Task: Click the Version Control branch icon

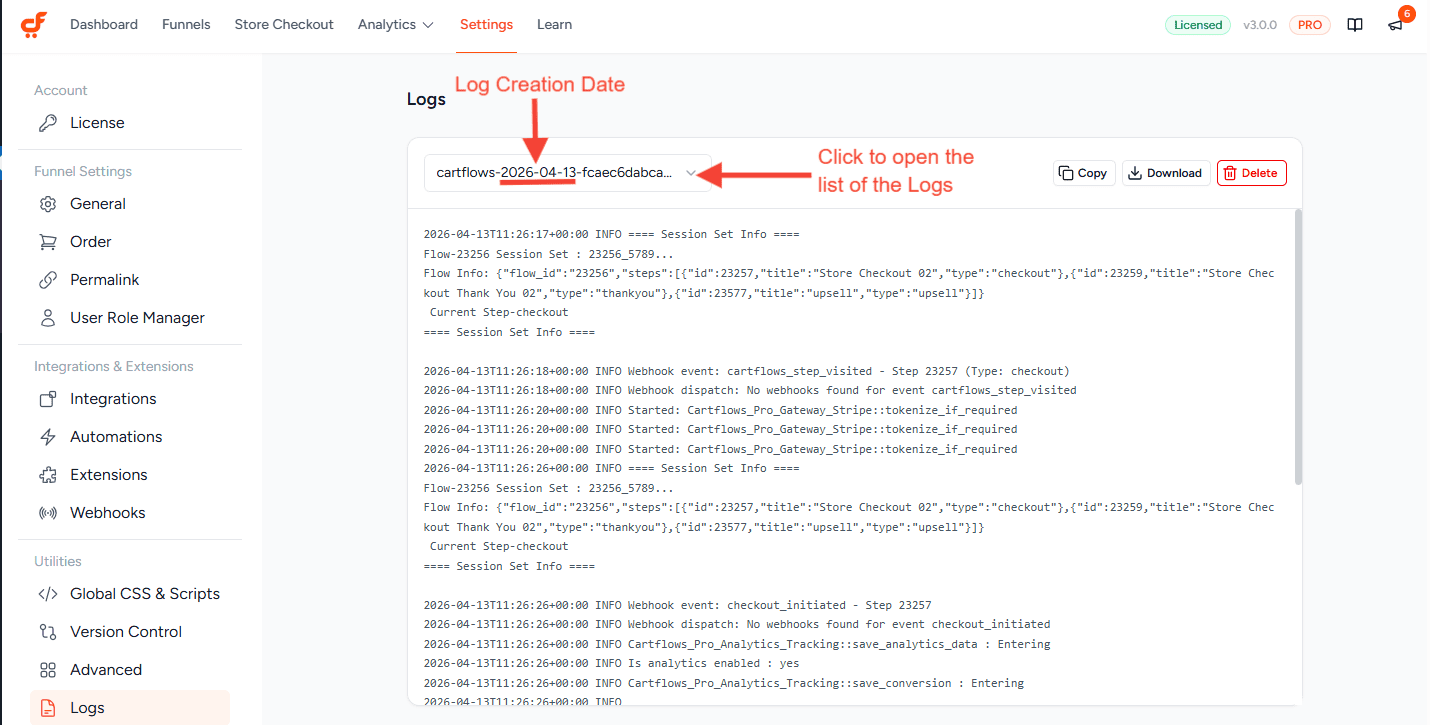Action: [x=48, y=632]
